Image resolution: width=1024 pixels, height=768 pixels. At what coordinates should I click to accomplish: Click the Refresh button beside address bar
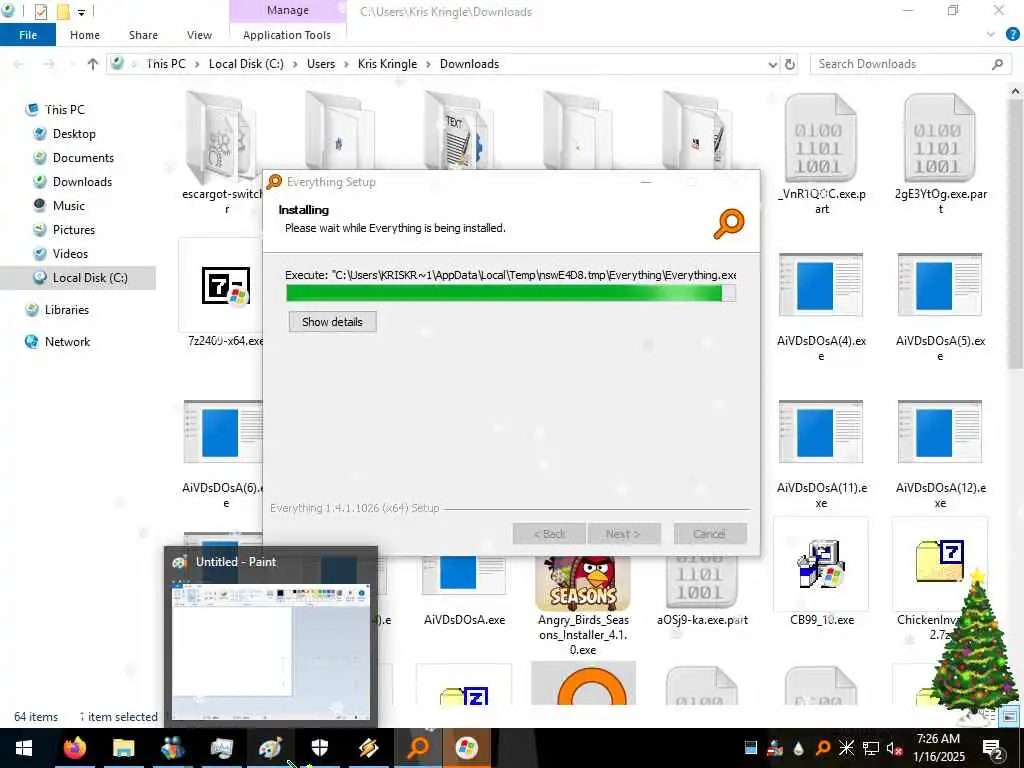click(x=790, y=64)
